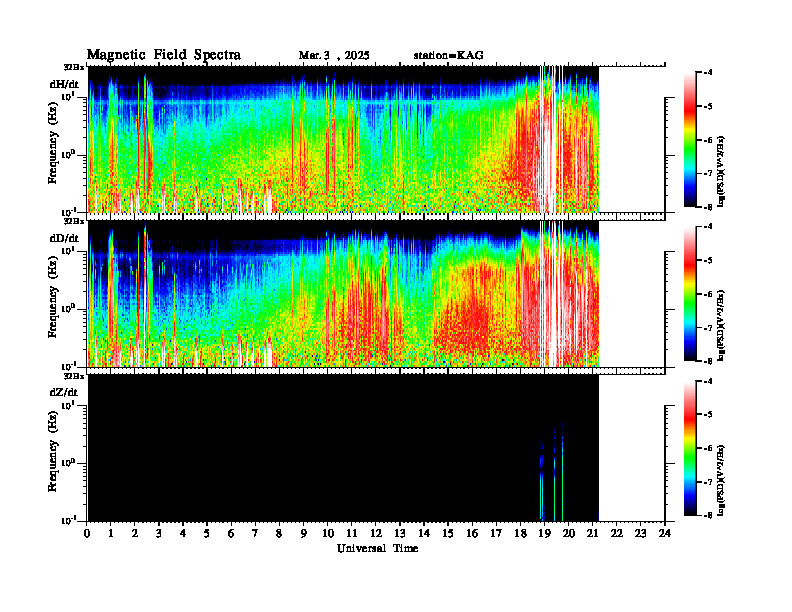Click the -8 value on the dH/dt color bar
Screen dimensions: 792x612
click(709, 207)
